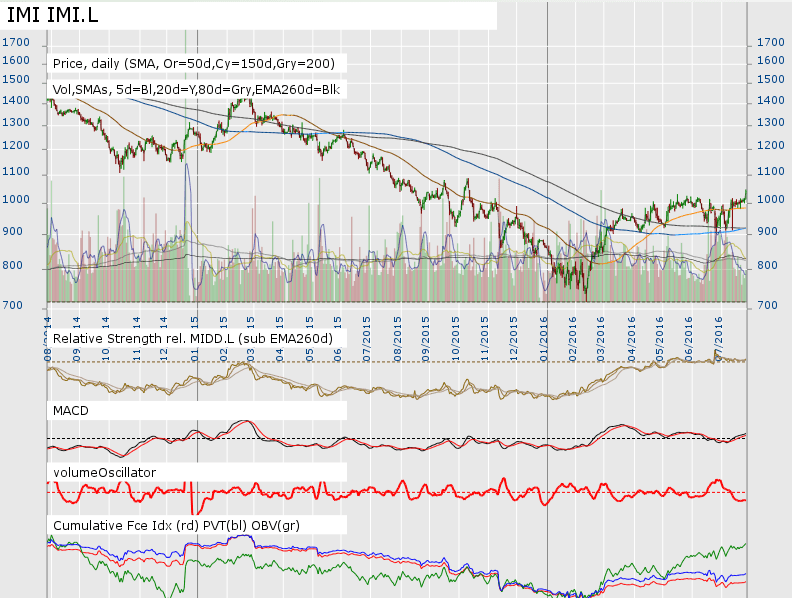Click the 01/2016 date on the time axis
This screenshot has width=792, height=598.
pyautogui.click(x=544, y=326)
